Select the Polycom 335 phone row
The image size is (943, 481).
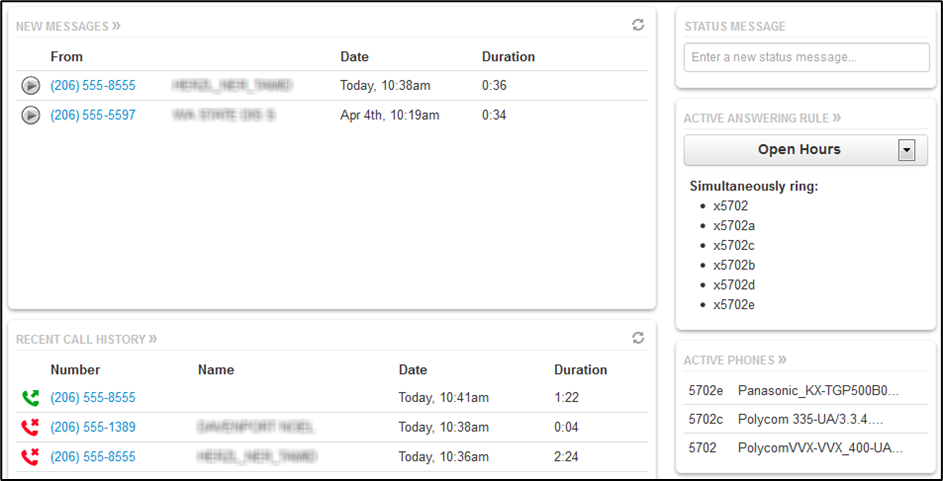805,419
